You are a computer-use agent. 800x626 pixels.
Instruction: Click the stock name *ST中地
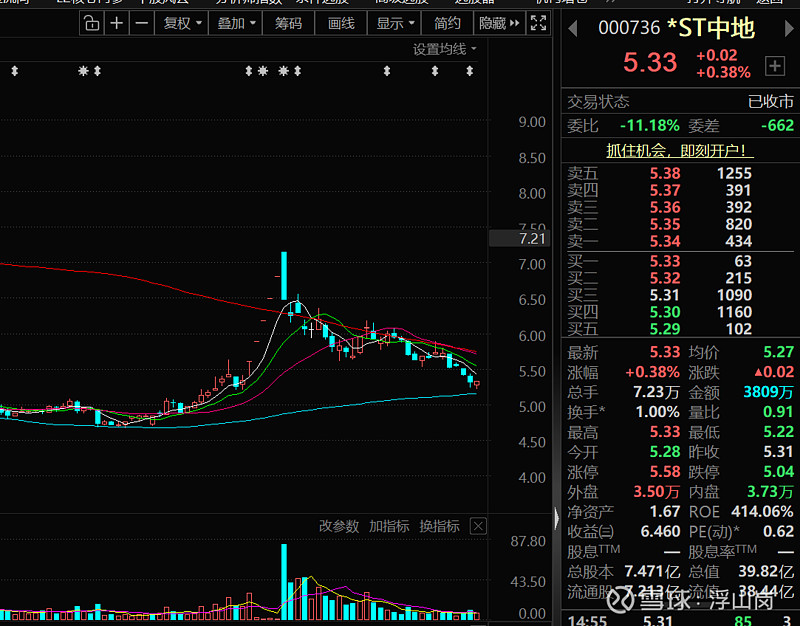(710, 28)
